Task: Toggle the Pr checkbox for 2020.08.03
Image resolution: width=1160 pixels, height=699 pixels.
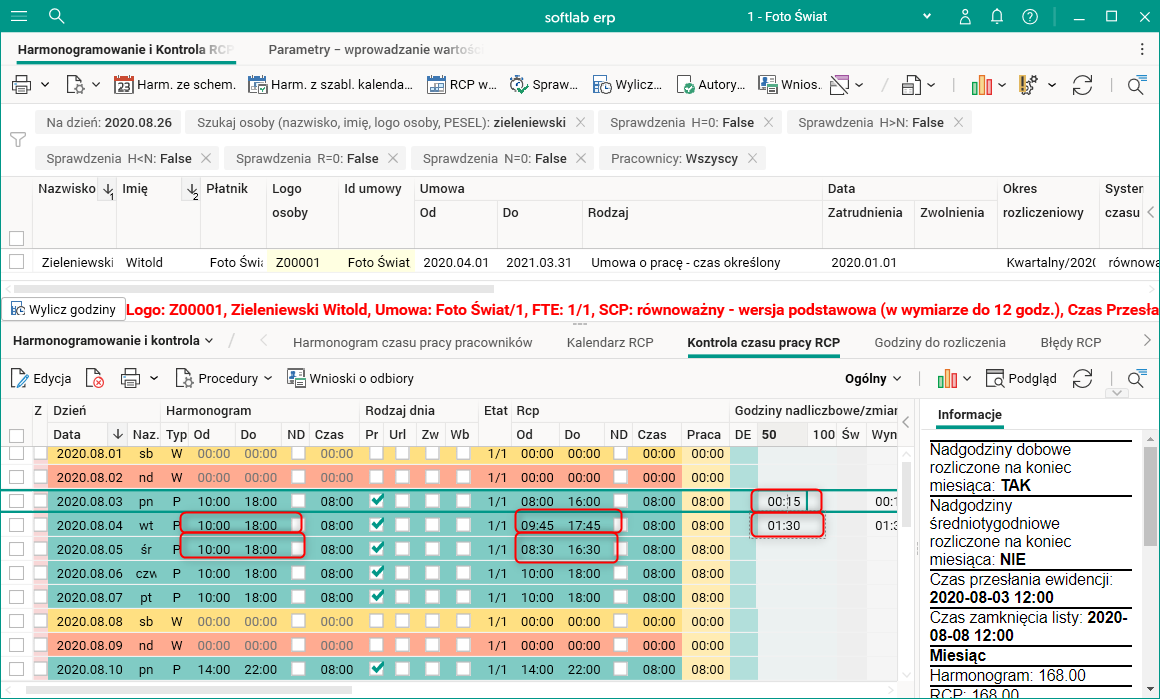Action: click(x=376, y=501)
